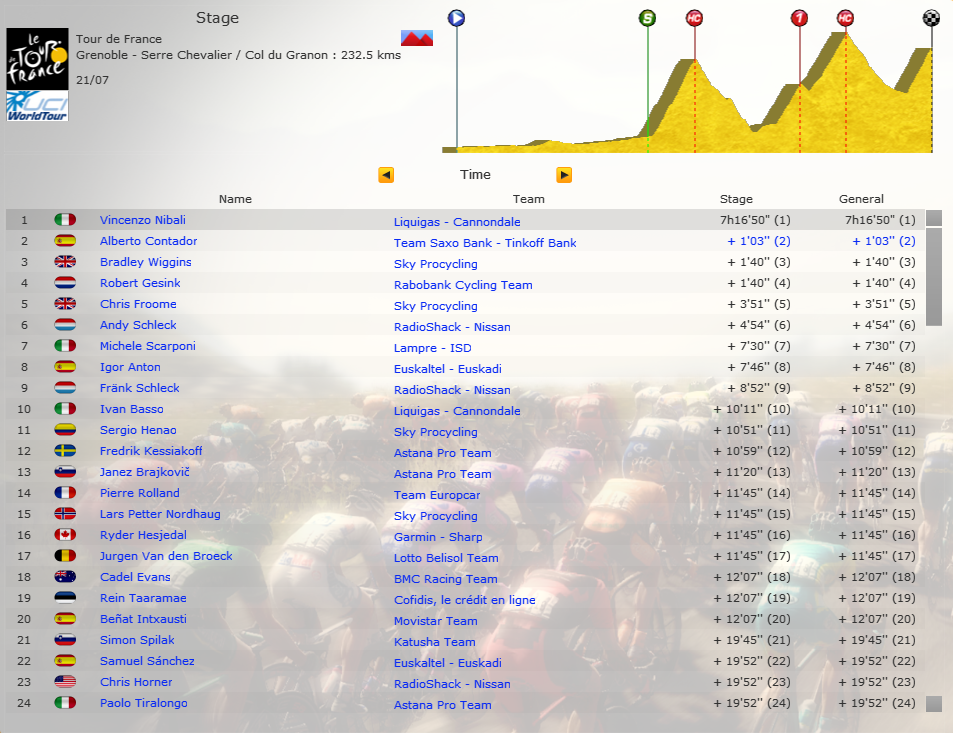Sort results by General column header
This screenshot has height=733, width=953.
861,199
